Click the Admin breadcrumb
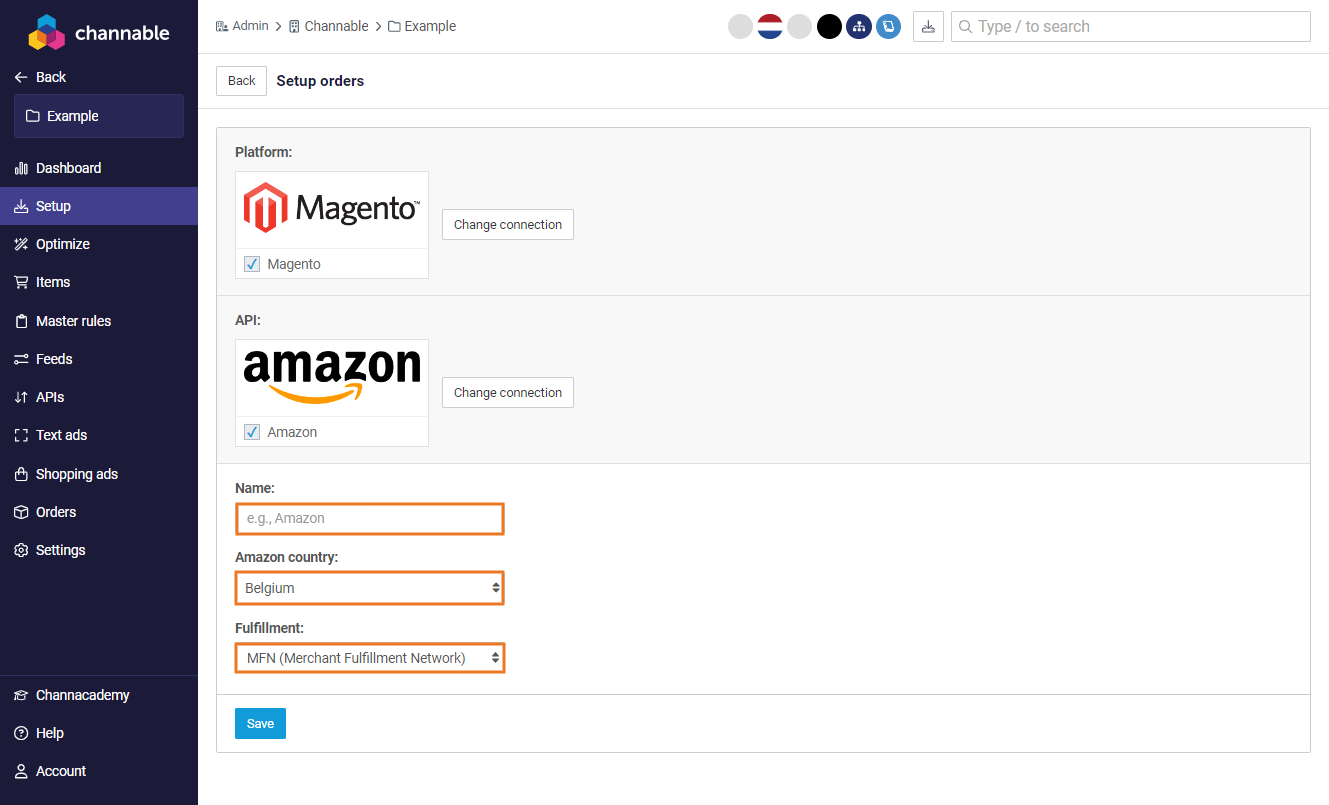 (x=242, y=26)
